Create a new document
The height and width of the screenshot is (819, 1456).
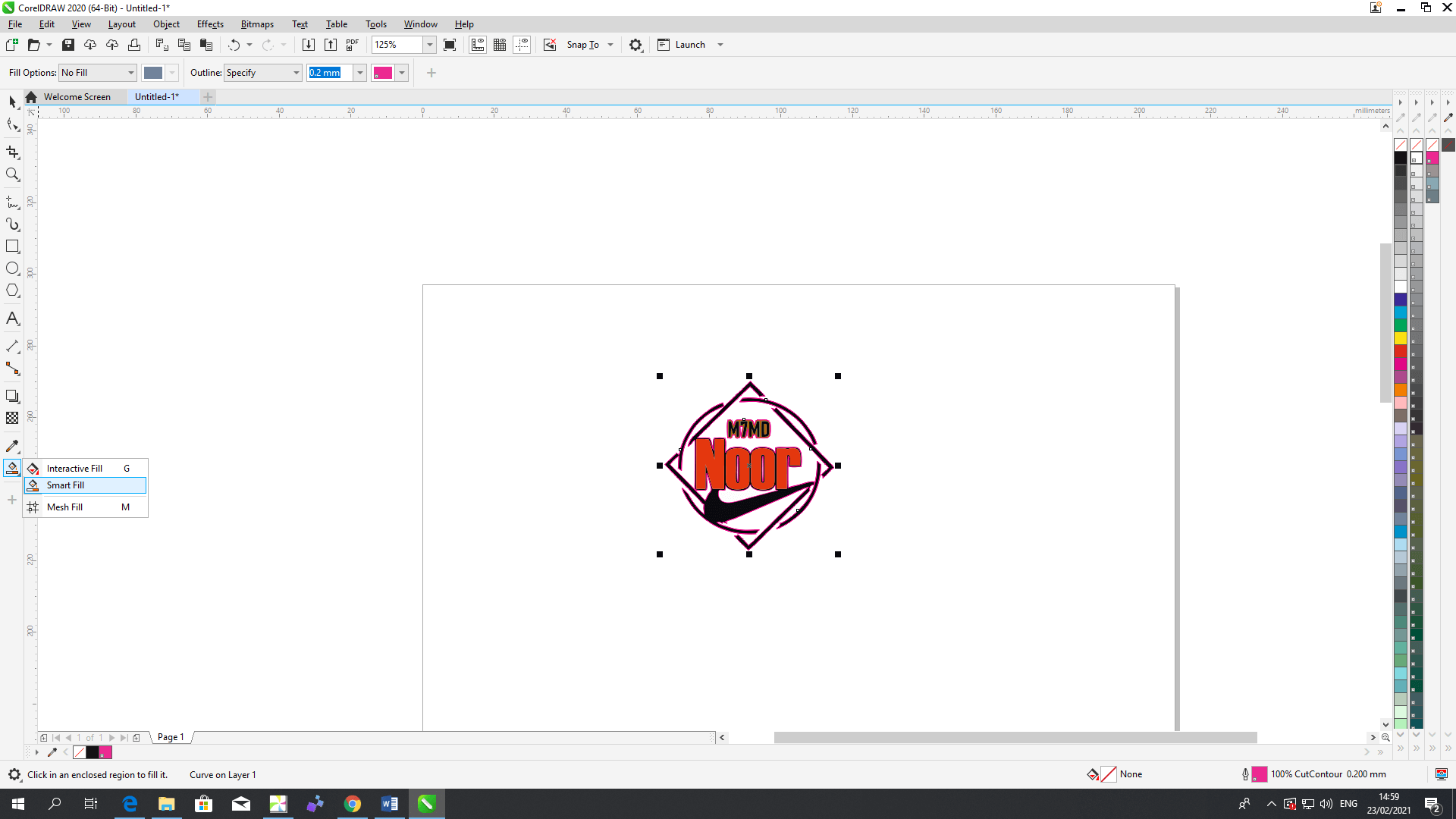[x=11, y=45]
